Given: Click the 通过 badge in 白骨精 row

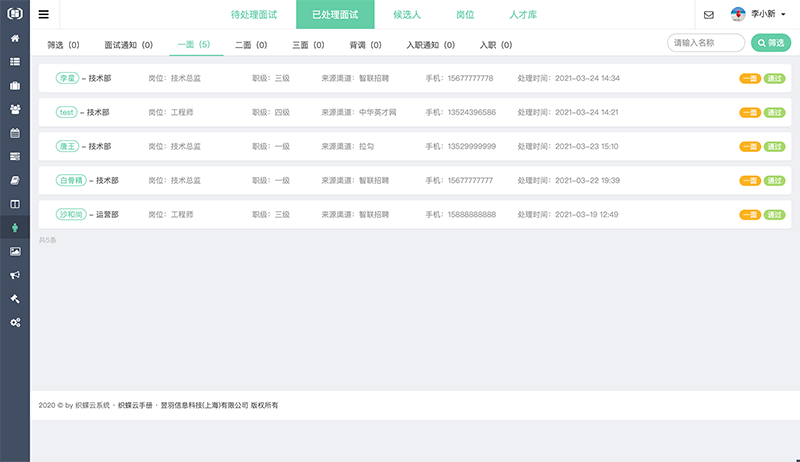Looking at the screenshot, I should (x=774, y=181).
